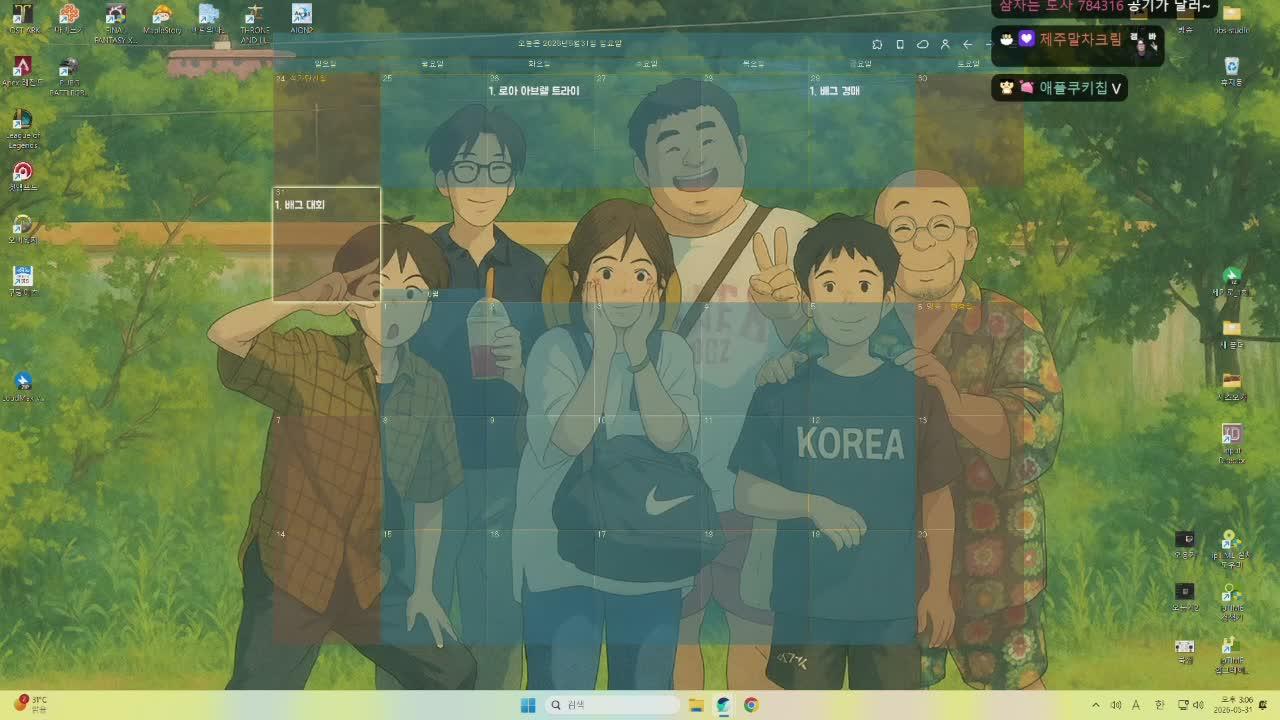
Task: Open the desktop shortcut with blue arrow circle icon
Action: tap(22, 386)
